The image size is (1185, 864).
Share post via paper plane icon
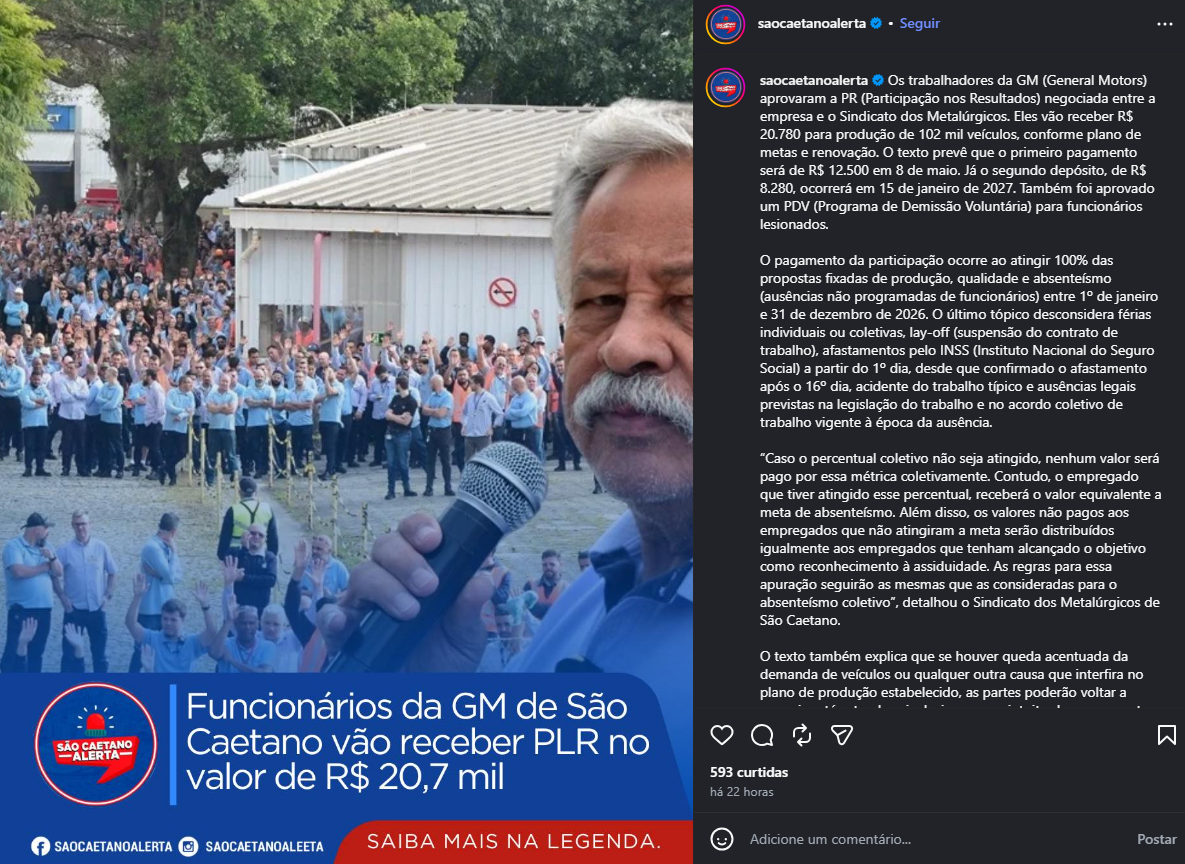click(x=842, y=735)
